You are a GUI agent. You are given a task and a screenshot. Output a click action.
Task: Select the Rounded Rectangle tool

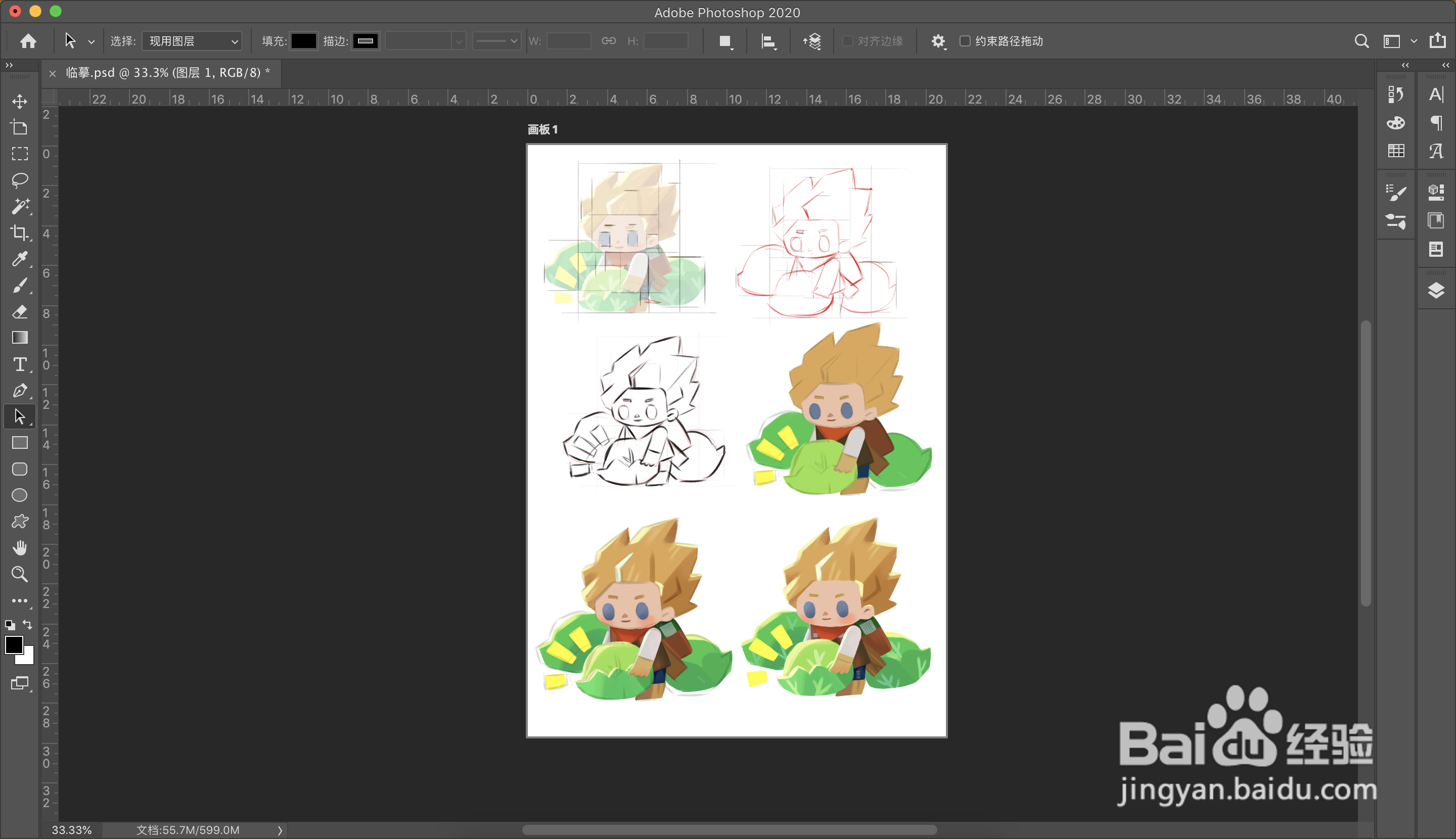tap(20, 469)
